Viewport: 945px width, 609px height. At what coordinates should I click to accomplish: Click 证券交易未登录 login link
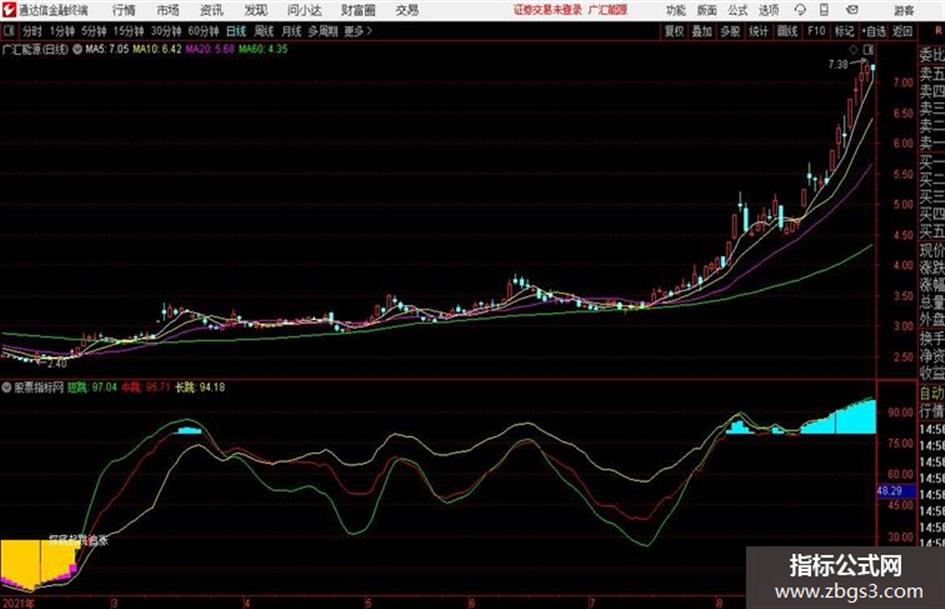coord(548,10)
